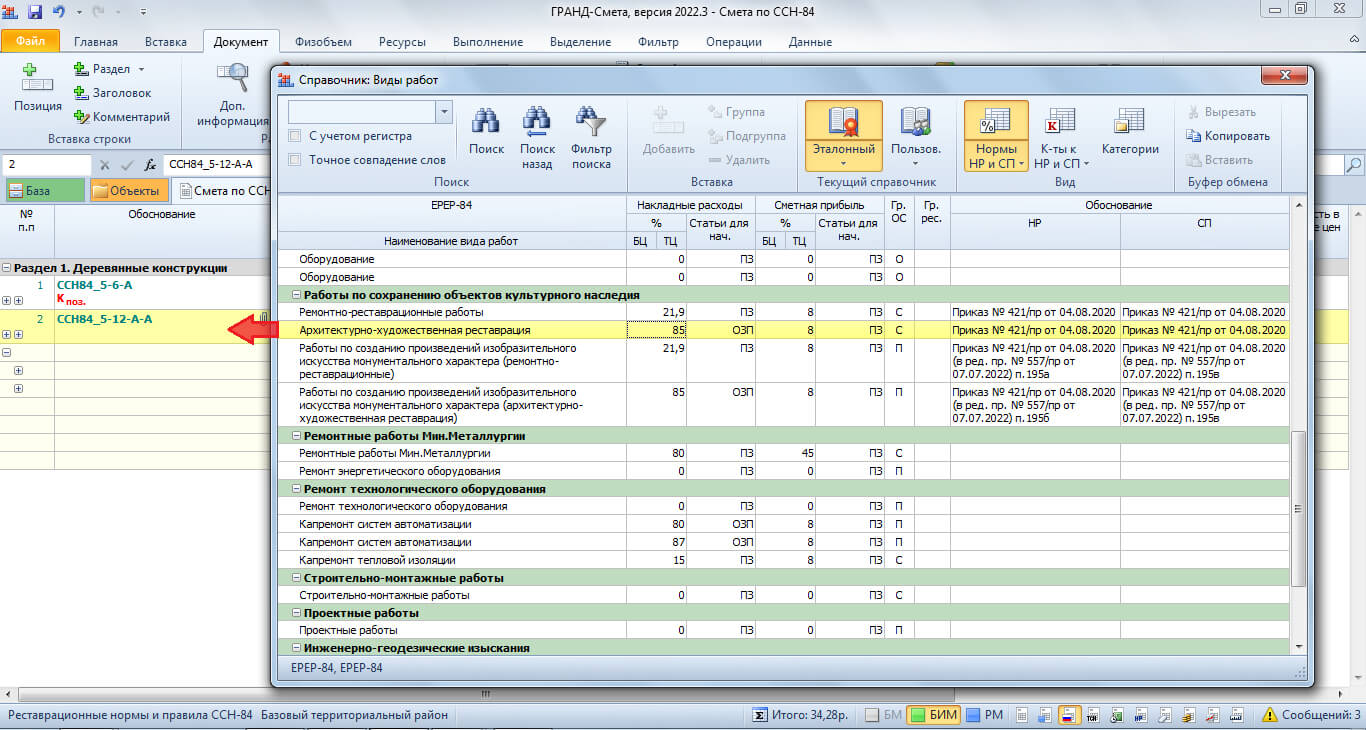Viewport: 1366px width, 730px height.
Task: Collapse Строительно-монтажные работы group
Action: (297, 578)
